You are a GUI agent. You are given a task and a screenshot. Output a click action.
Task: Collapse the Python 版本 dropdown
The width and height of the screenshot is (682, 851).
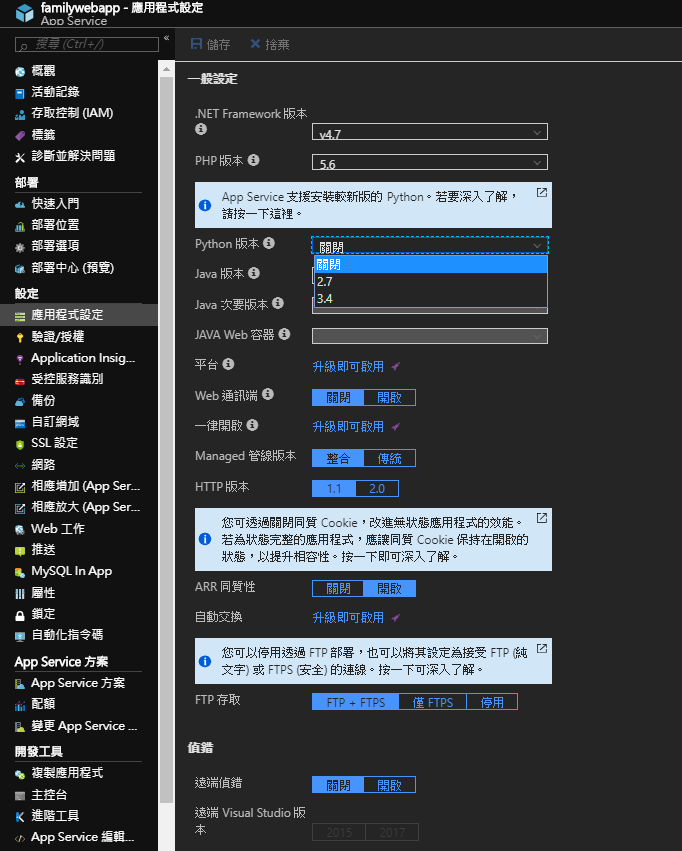(430, 245)
